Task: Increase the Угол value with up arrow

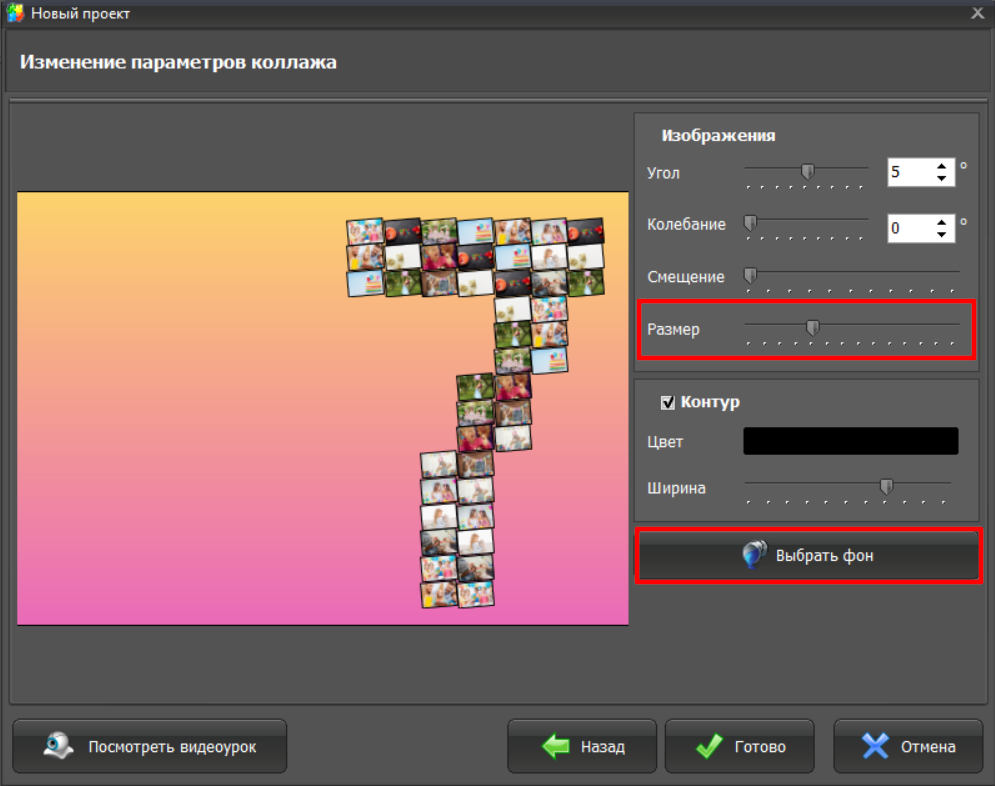Action: pos(941,166)
